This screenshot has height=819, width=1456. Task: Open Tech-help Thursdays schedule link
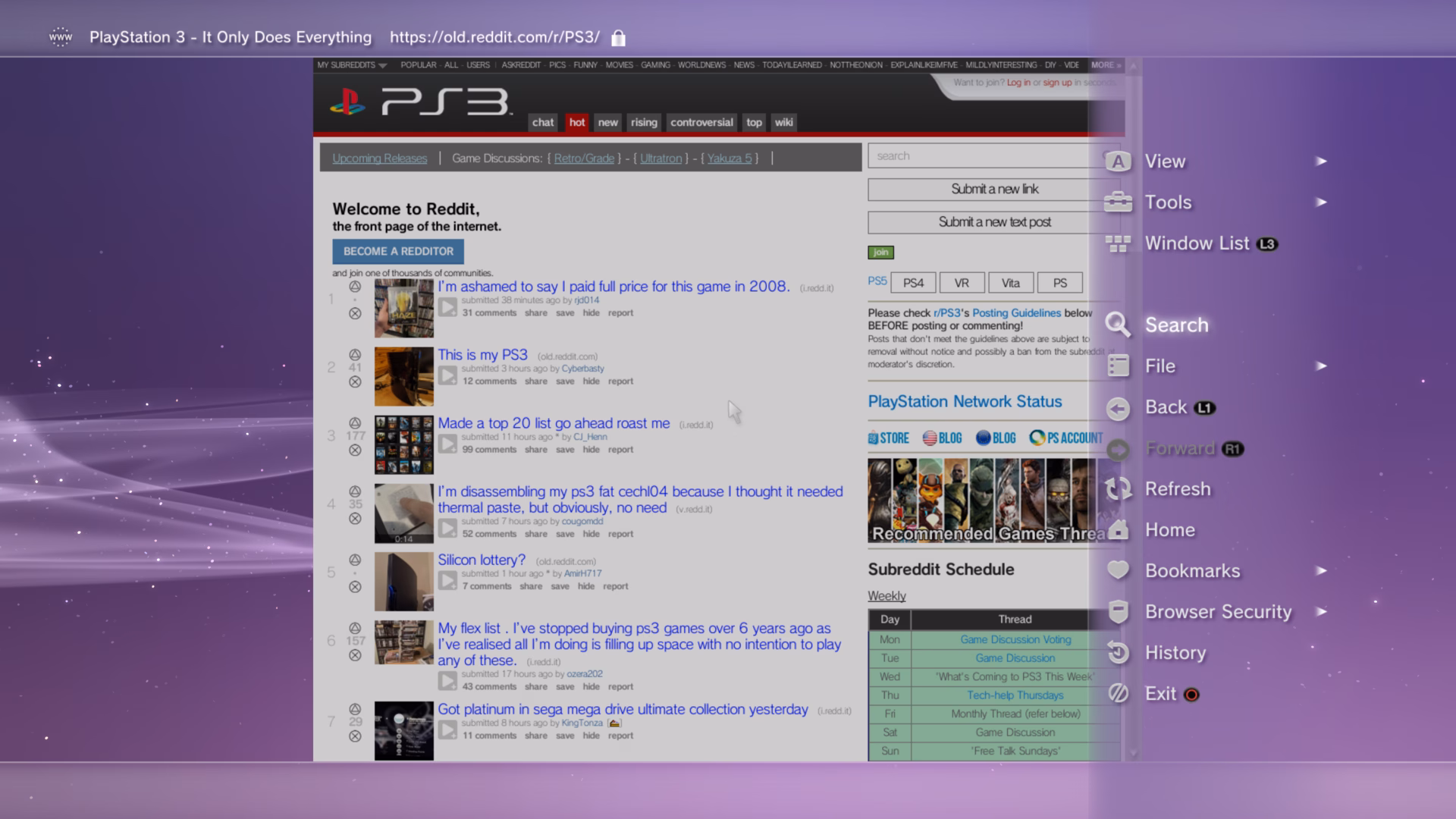[1015, 695]
